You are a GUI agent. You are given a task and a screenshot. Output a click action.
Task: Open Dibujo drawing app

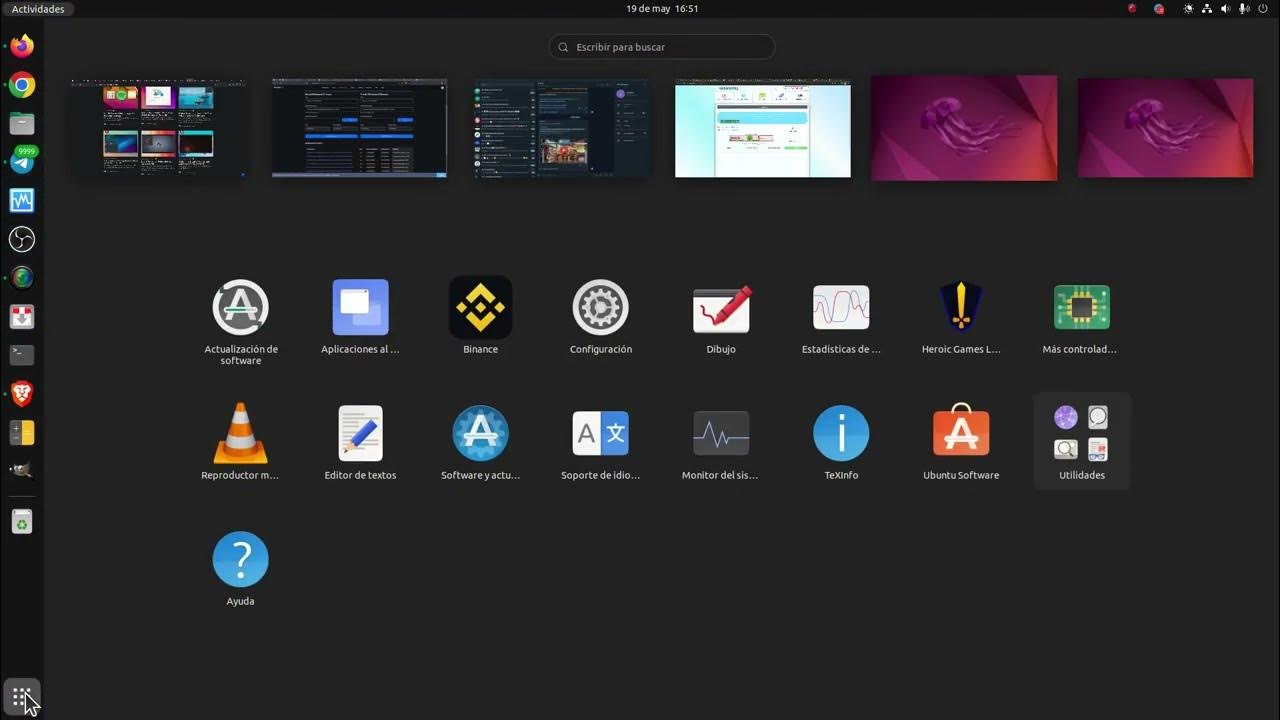coord(721,308)
